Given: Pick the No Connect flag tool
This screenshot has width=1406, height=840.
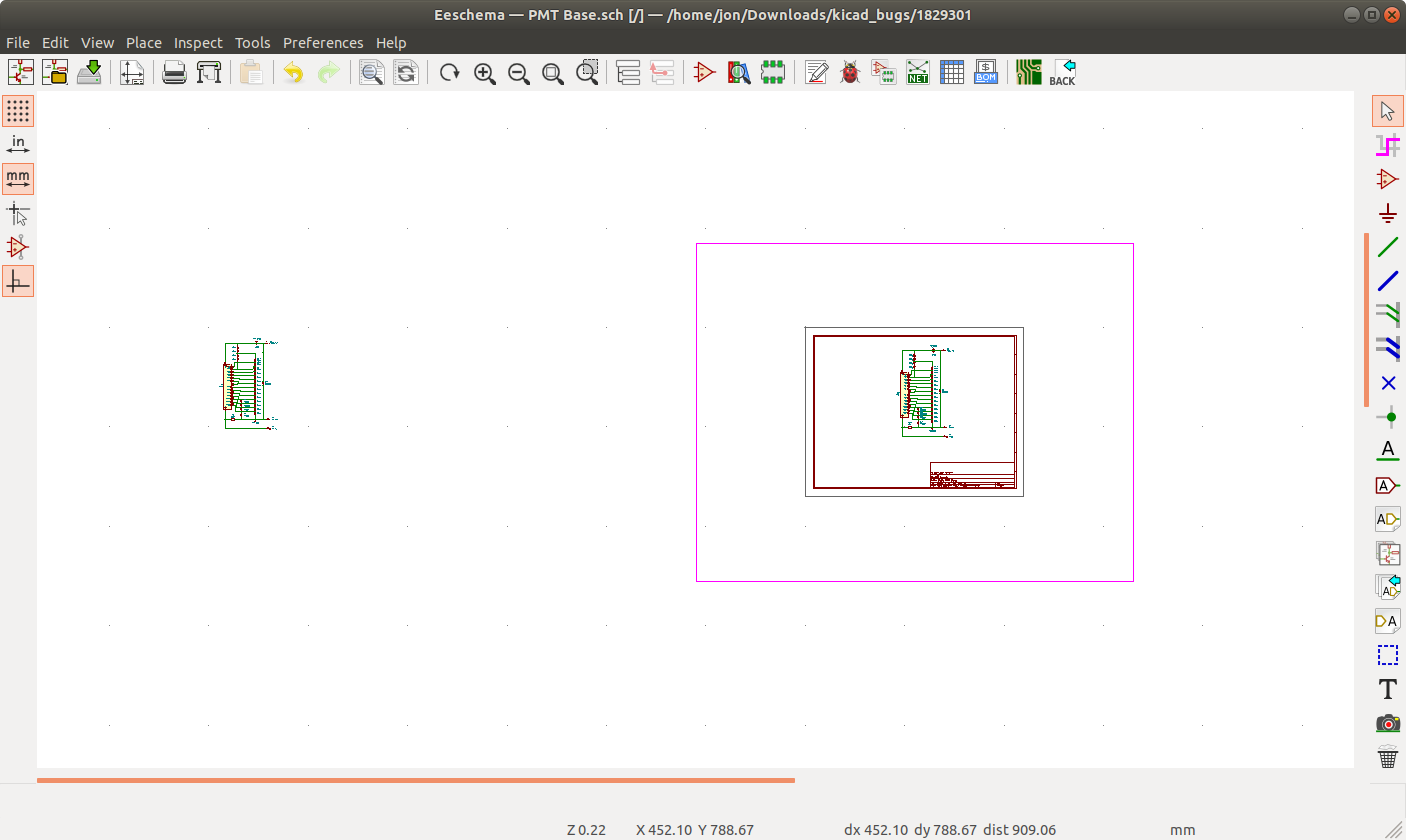Looking at the screenshot, I should 1388,383.
